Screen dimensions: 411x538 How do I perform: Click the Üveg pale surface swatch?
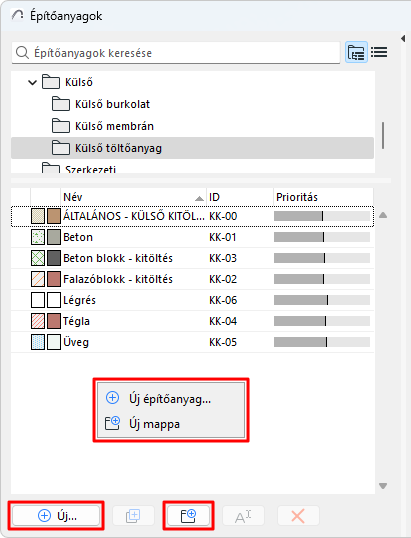pos(54,342)
